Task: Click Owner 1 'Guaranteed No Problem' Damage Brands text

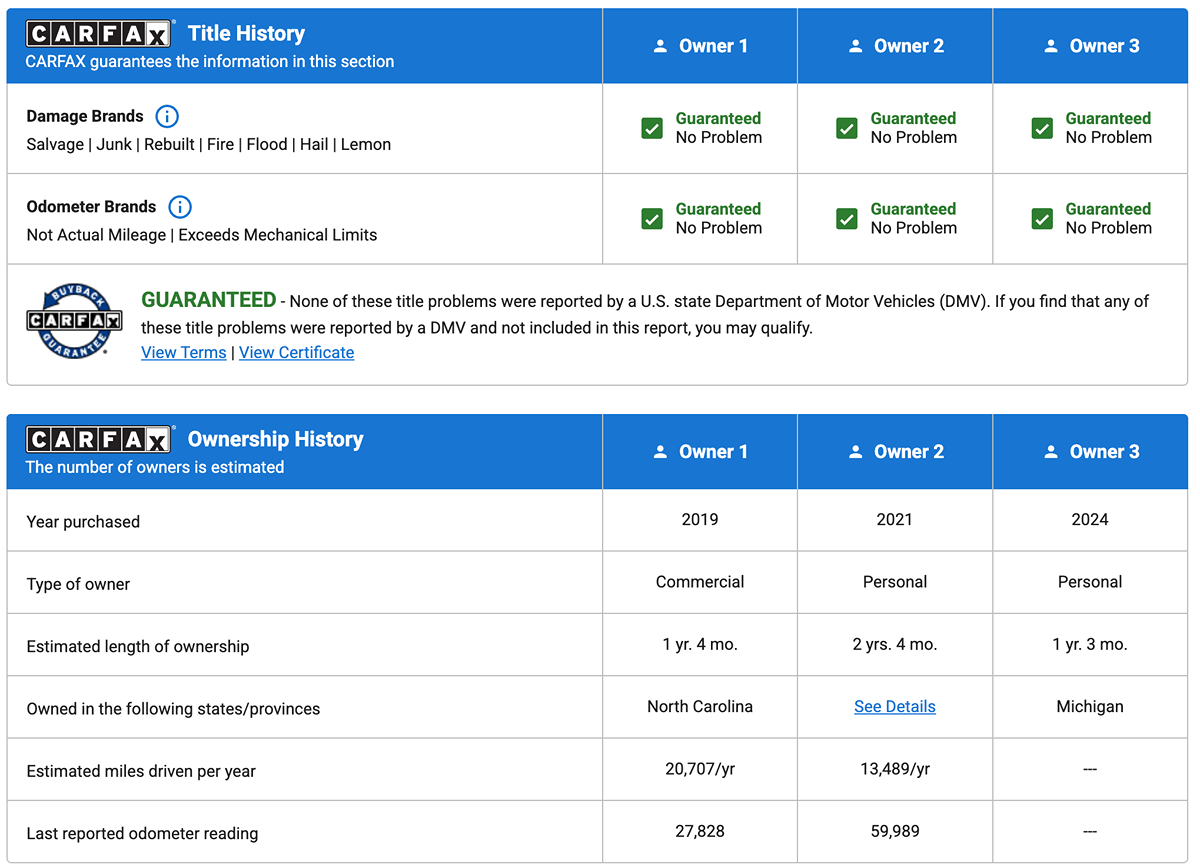Action: [719, 128]
